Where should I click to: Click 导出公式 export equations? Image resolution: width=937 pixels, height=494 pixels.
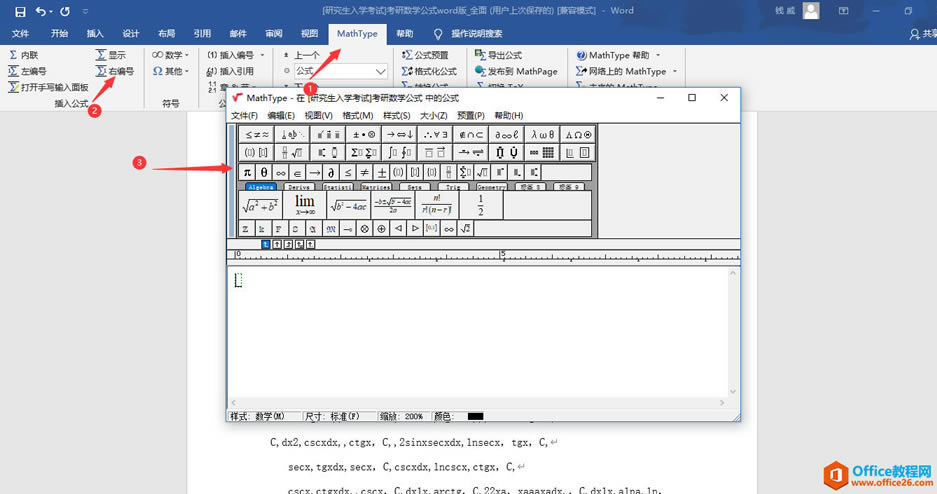pyautogui.click(x=498, y=55)
